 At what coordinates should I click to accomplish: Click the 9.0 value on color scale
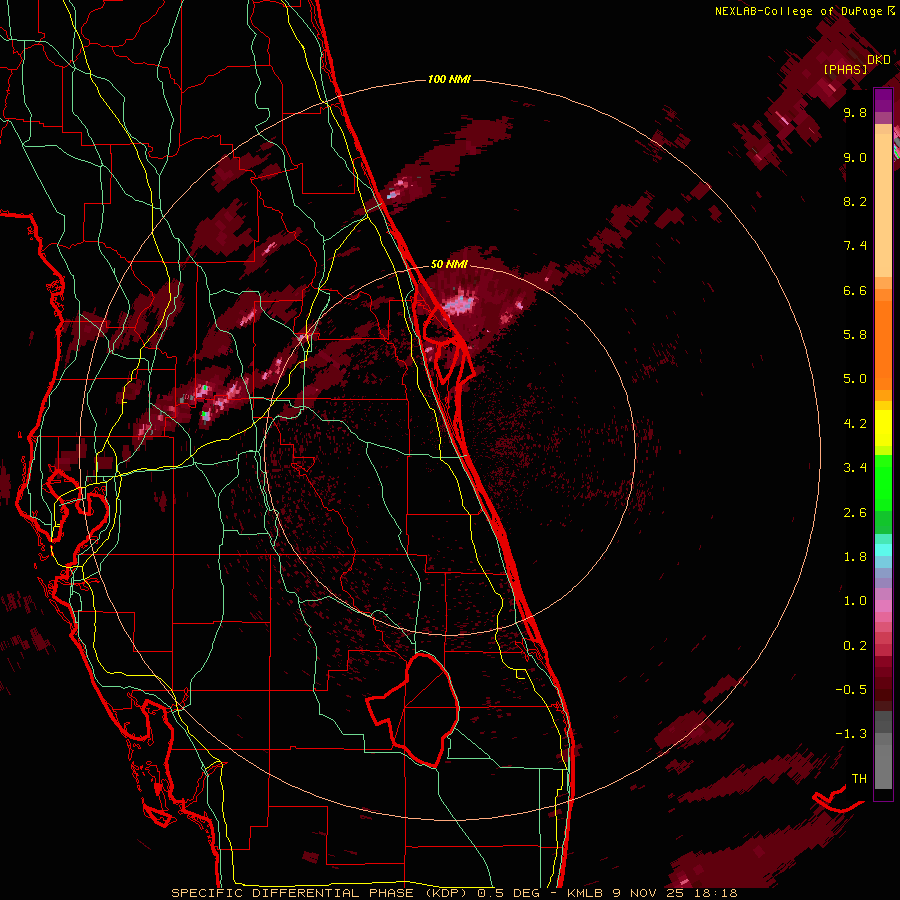tap(855, 158)
